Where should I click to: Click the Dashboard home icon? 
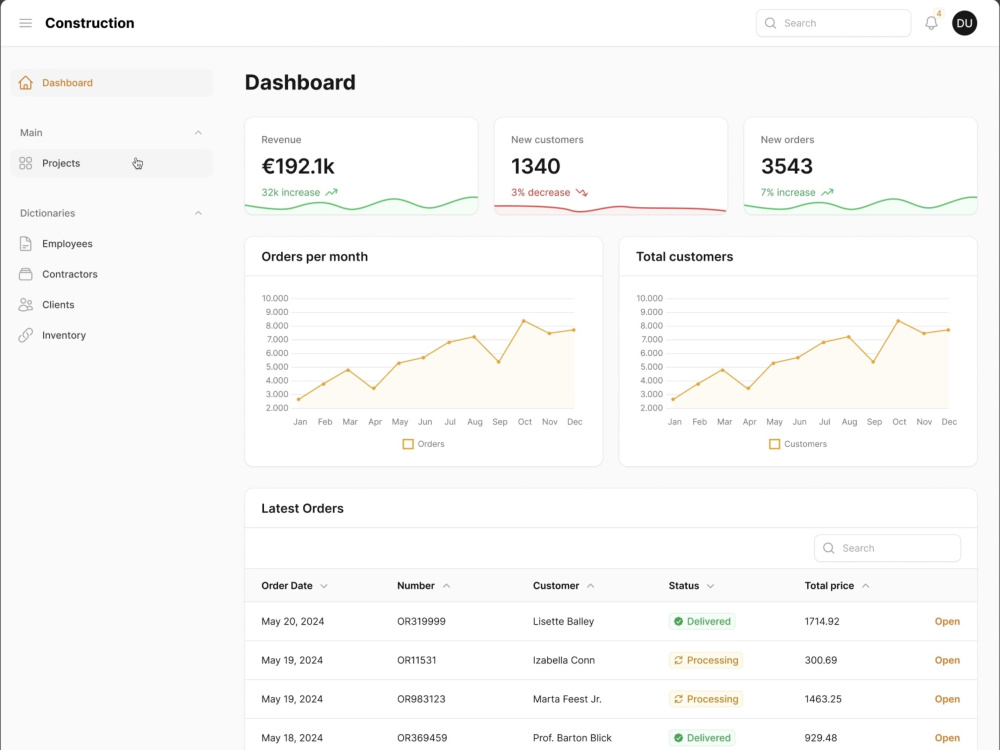coord(26,83)
